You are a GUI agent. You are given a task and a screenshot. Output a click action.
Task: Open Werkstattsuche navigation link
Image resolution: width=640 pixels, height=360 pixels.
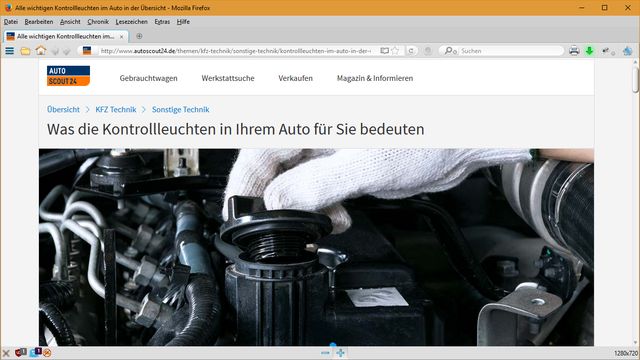pyautogui.click(x=228, y=78)
